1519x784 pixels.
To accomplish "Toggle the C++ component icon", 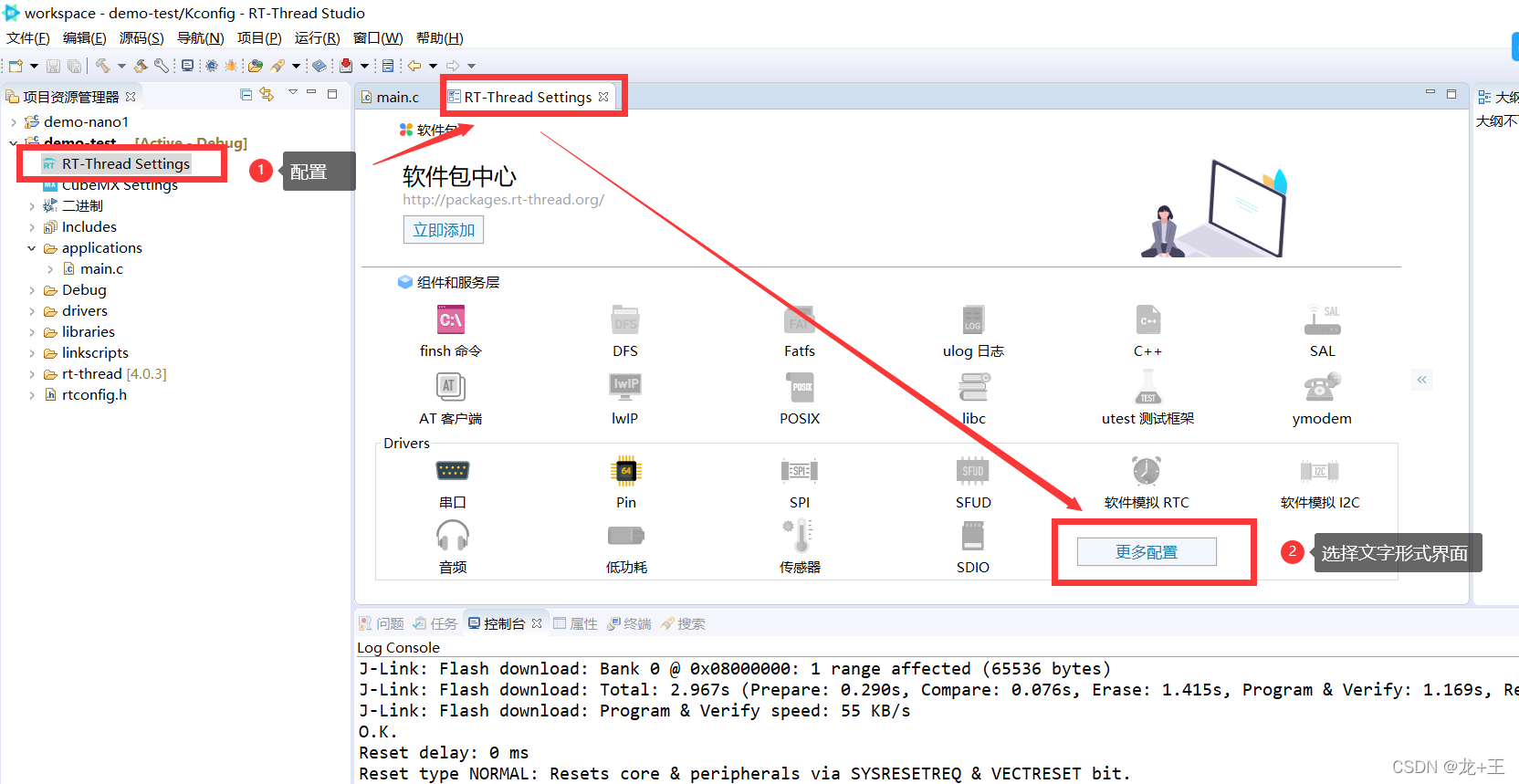I will (x=1147, y=319).
